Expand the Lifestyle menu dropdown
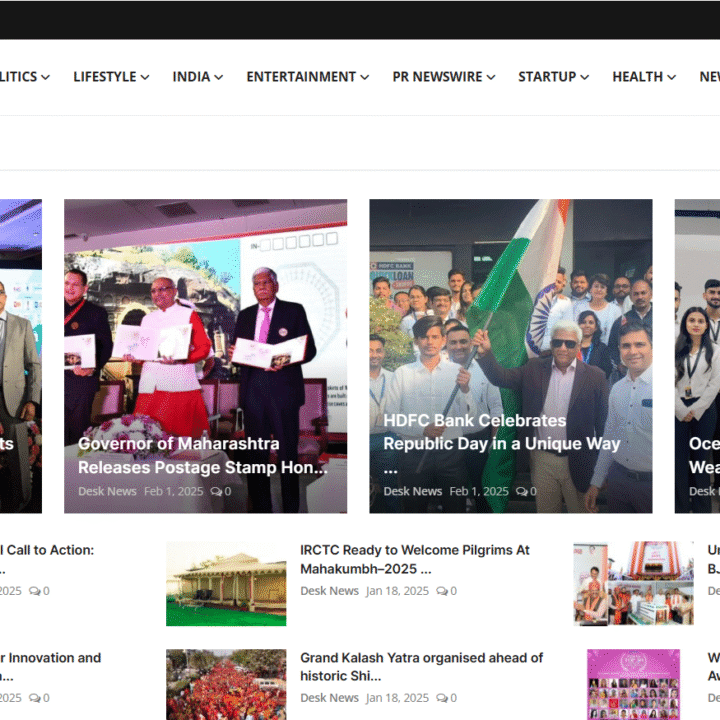 (x=111, y=77)
